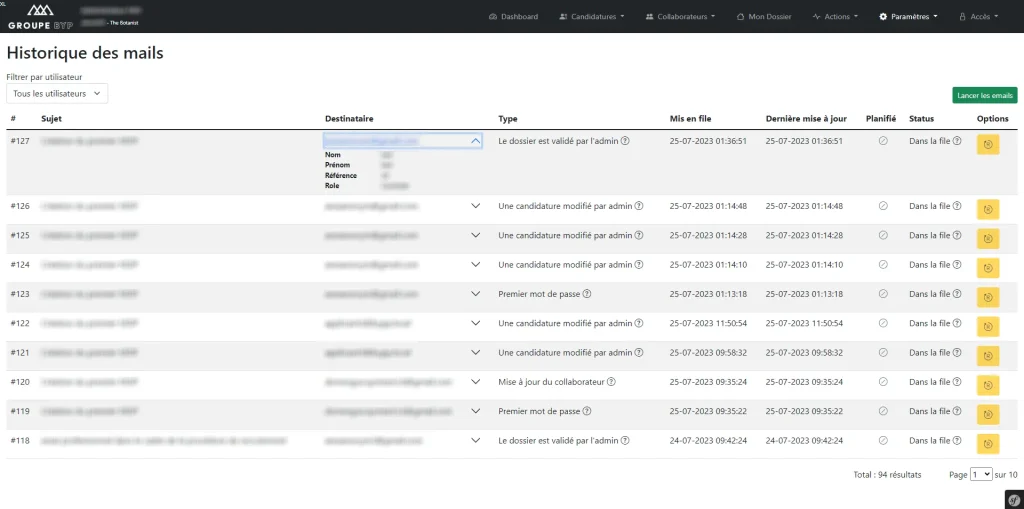The width and height of the screenshot is (1024, 509).
Task: Click the Mis en file column header
Action: pos(690,119)
